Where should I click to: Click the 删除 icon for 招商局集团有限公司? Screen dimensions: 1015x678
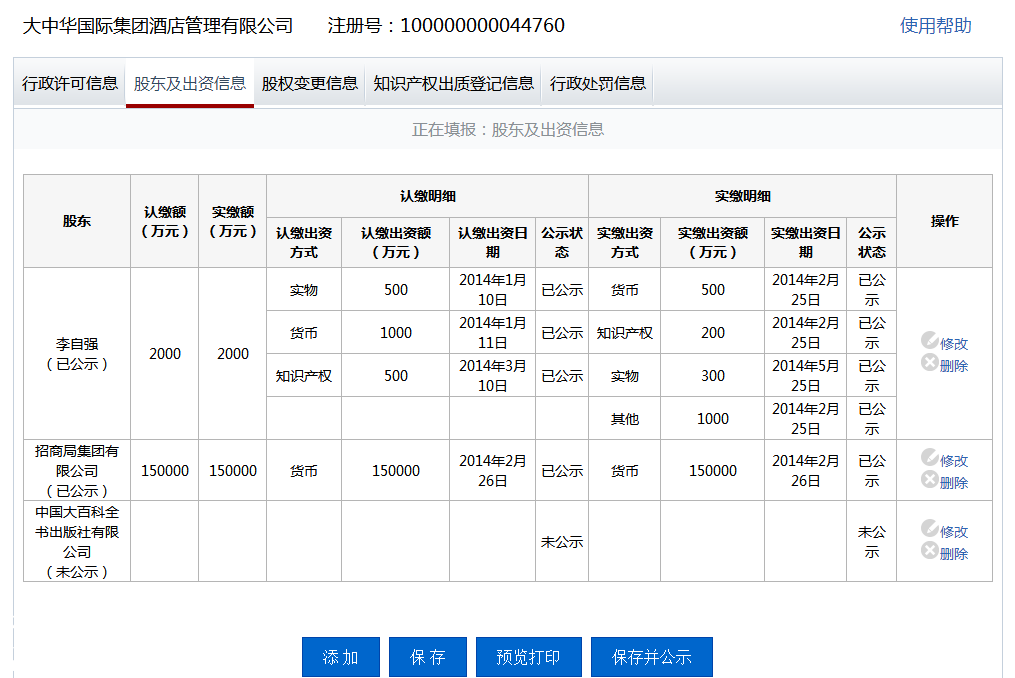[930, 479]
